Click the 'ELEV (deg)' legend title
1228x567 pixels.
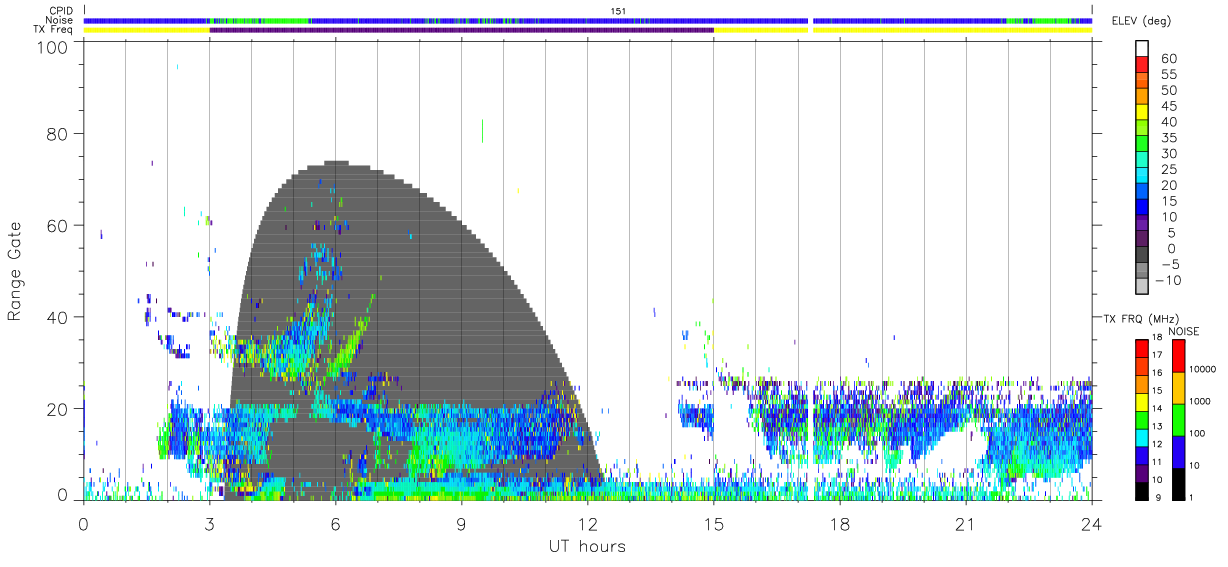1142,21
